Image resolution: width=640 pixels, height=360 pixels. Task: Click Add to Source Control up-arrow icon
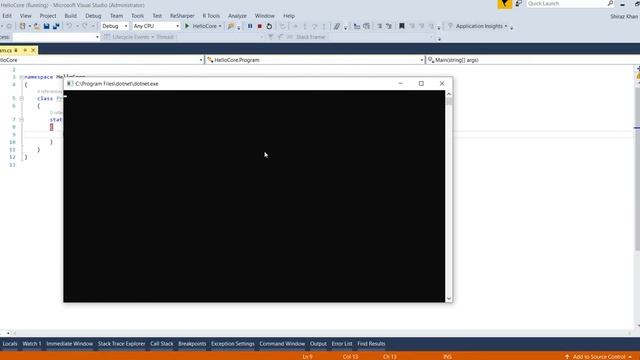567,357
